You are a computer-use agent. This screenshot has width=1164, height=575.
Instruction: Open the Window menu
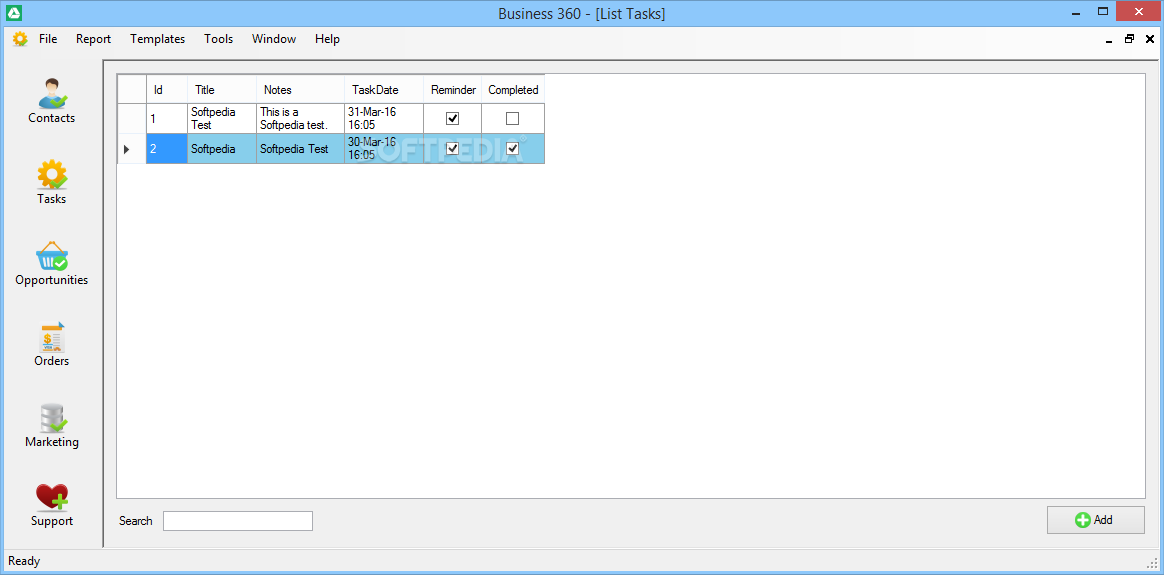point(274,39)
